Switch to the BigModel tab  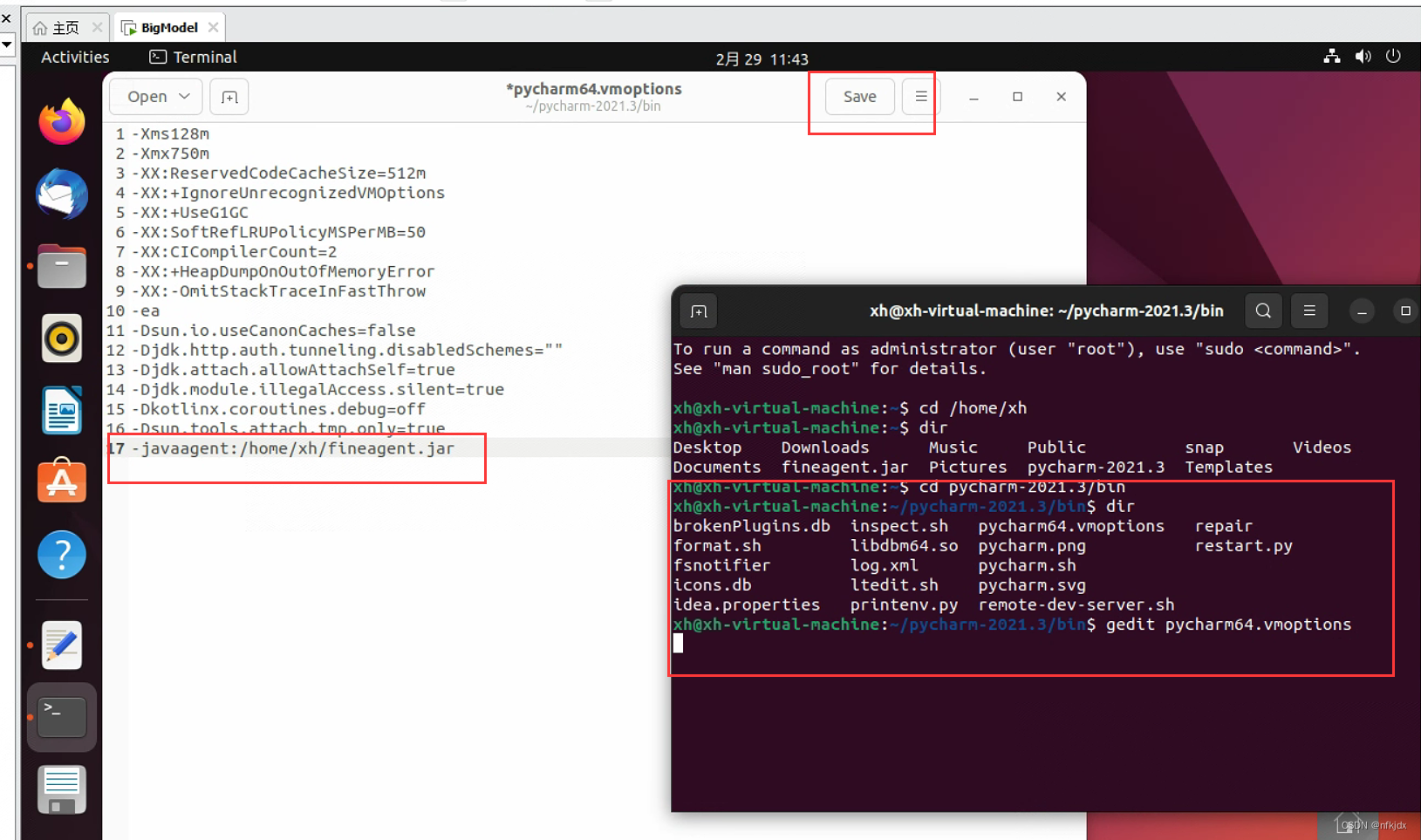coord(169,28)
